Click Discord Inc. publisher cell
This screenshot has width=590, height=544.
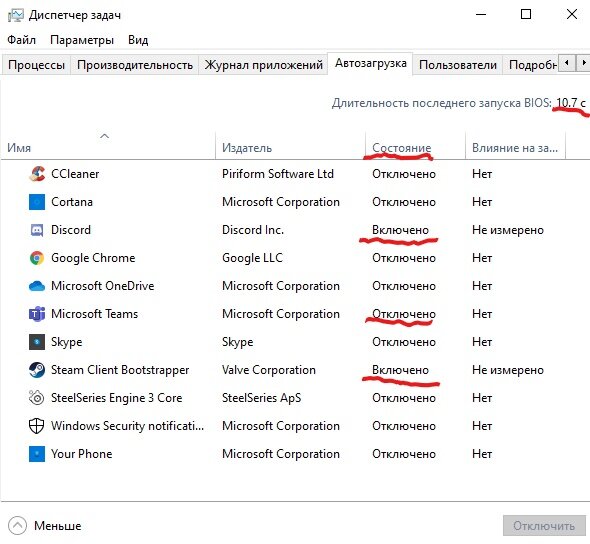point(253,230)
